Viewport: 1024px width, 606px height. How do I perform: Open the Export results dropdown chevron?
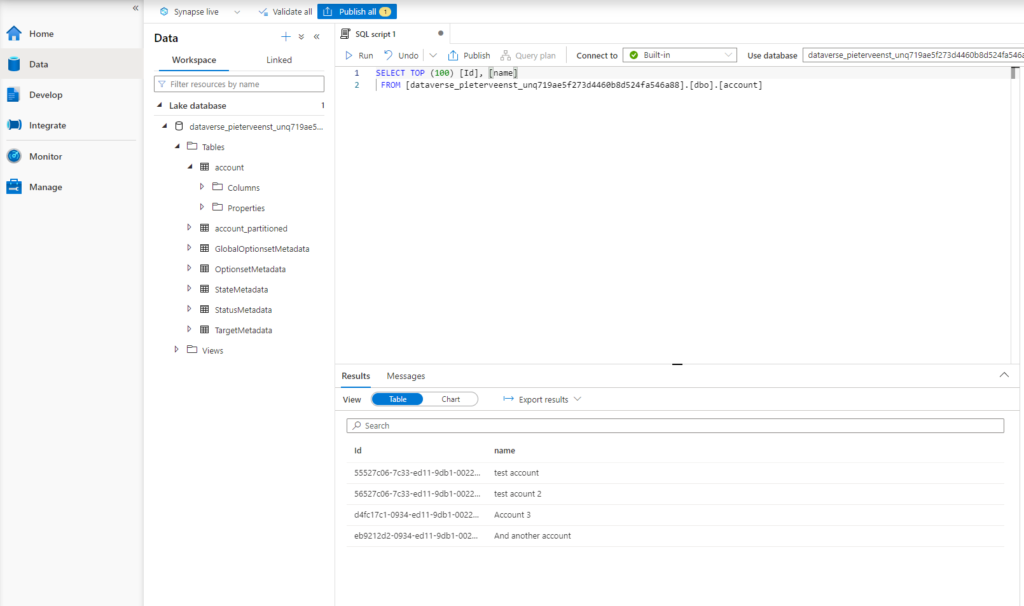pyautogui.click(x=577, y=399)
